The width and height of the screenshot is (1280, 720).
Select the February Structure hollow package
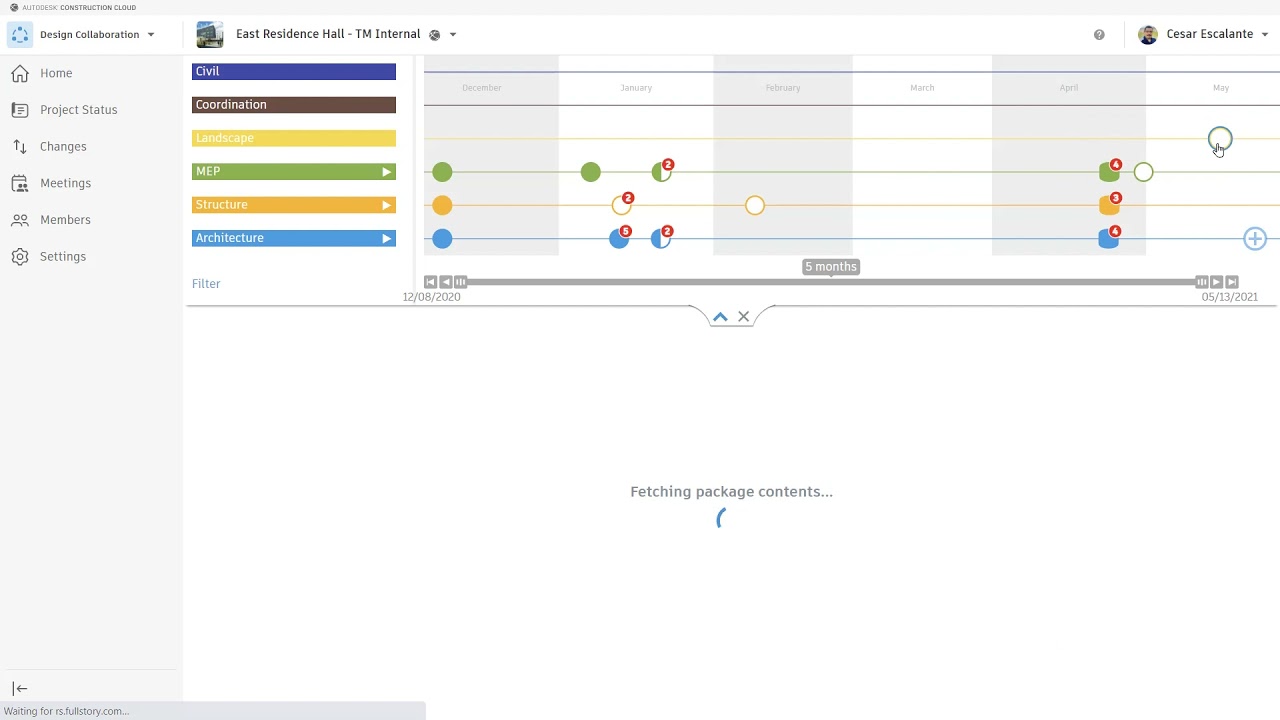pyautogui.click(x=755, y=206)
